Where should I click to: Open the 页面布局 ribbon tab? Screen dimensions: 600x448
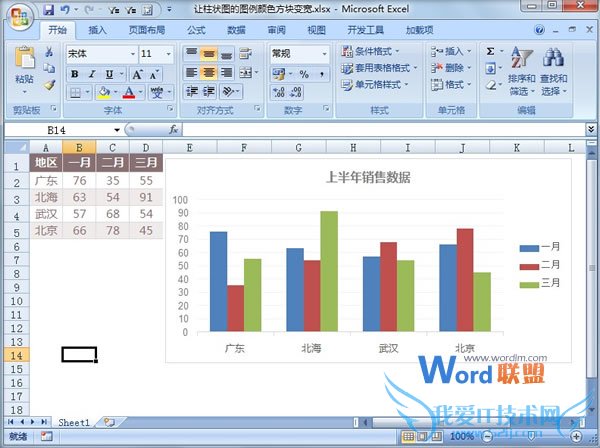point(147,30)
